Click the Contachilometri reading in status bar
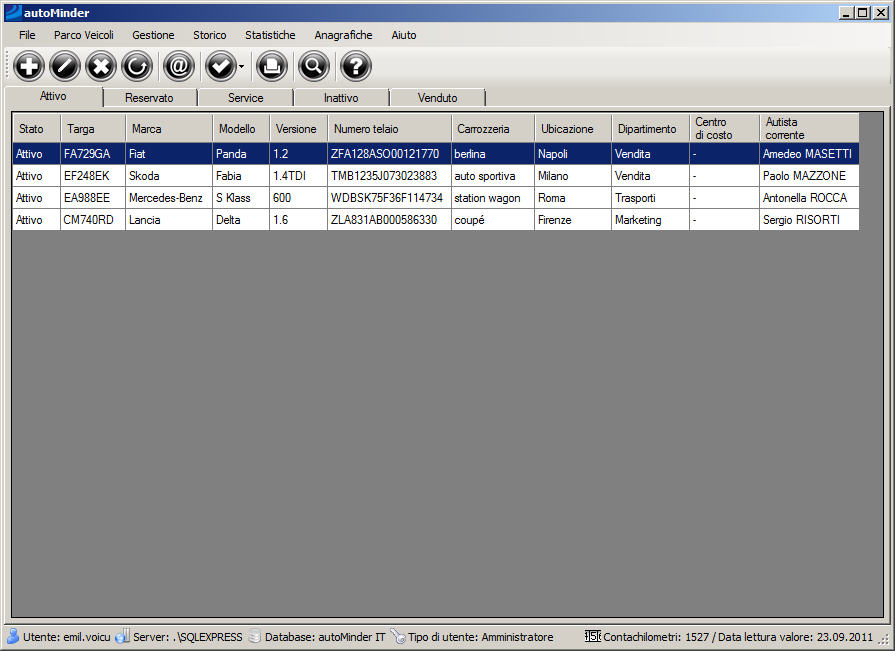 coord(737,637)
